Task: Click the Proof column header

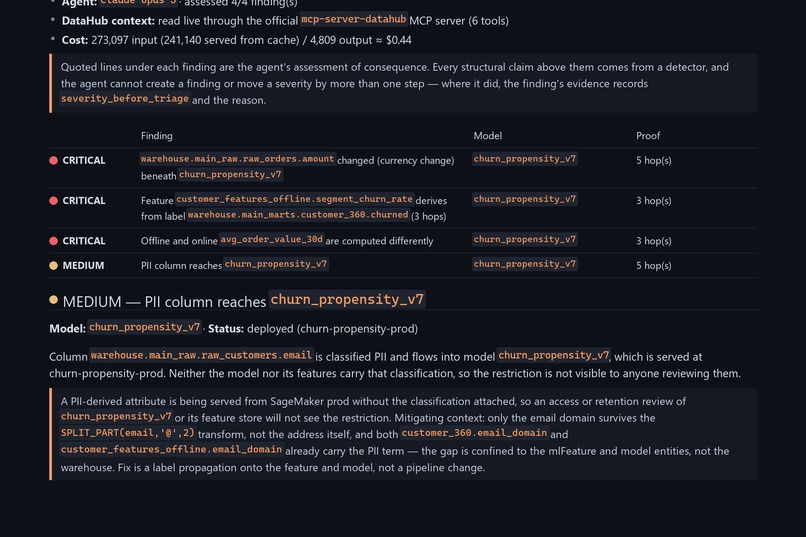Action: 648,136
